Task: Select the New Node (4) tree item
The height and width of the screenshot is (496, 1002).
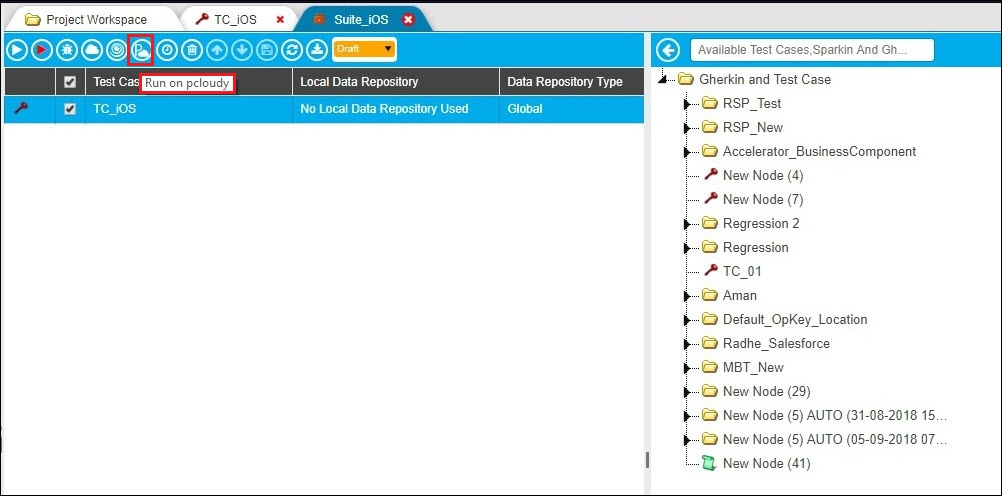Action: (x=763, y=175)
